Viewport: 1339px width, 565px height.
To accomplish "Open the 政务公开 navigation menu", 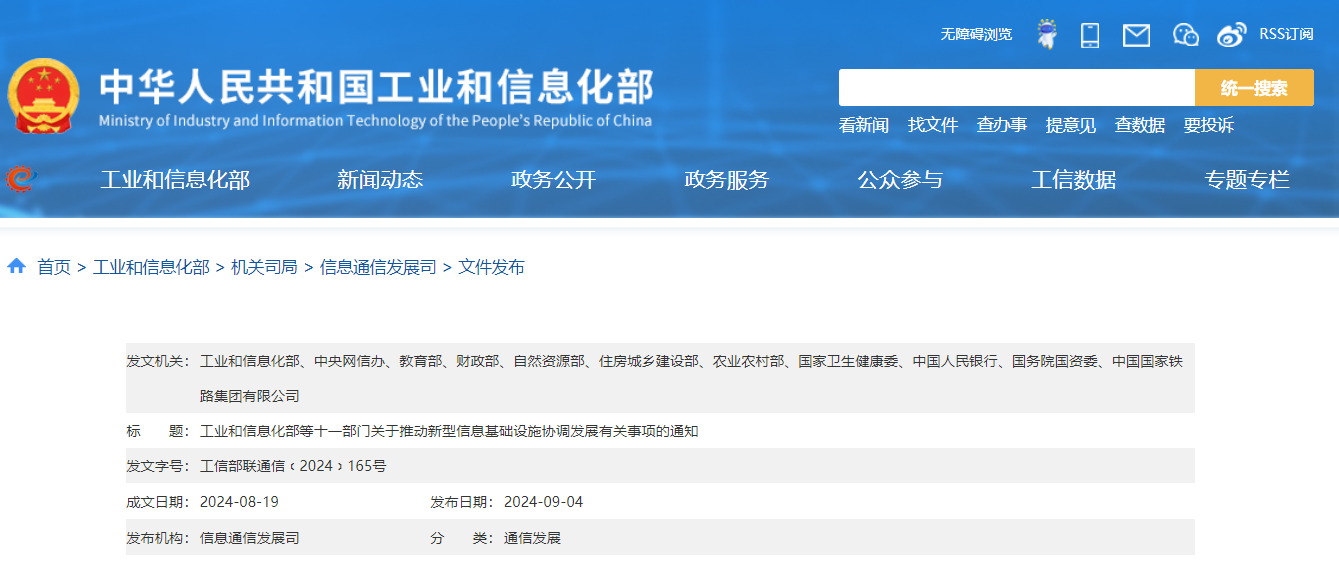I will tap(553, 180).
